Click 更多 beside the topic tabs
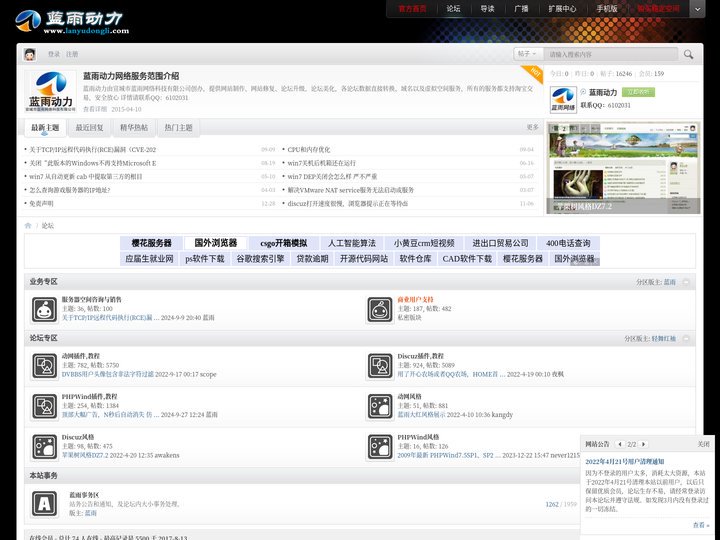 click(x=533, y=127)
